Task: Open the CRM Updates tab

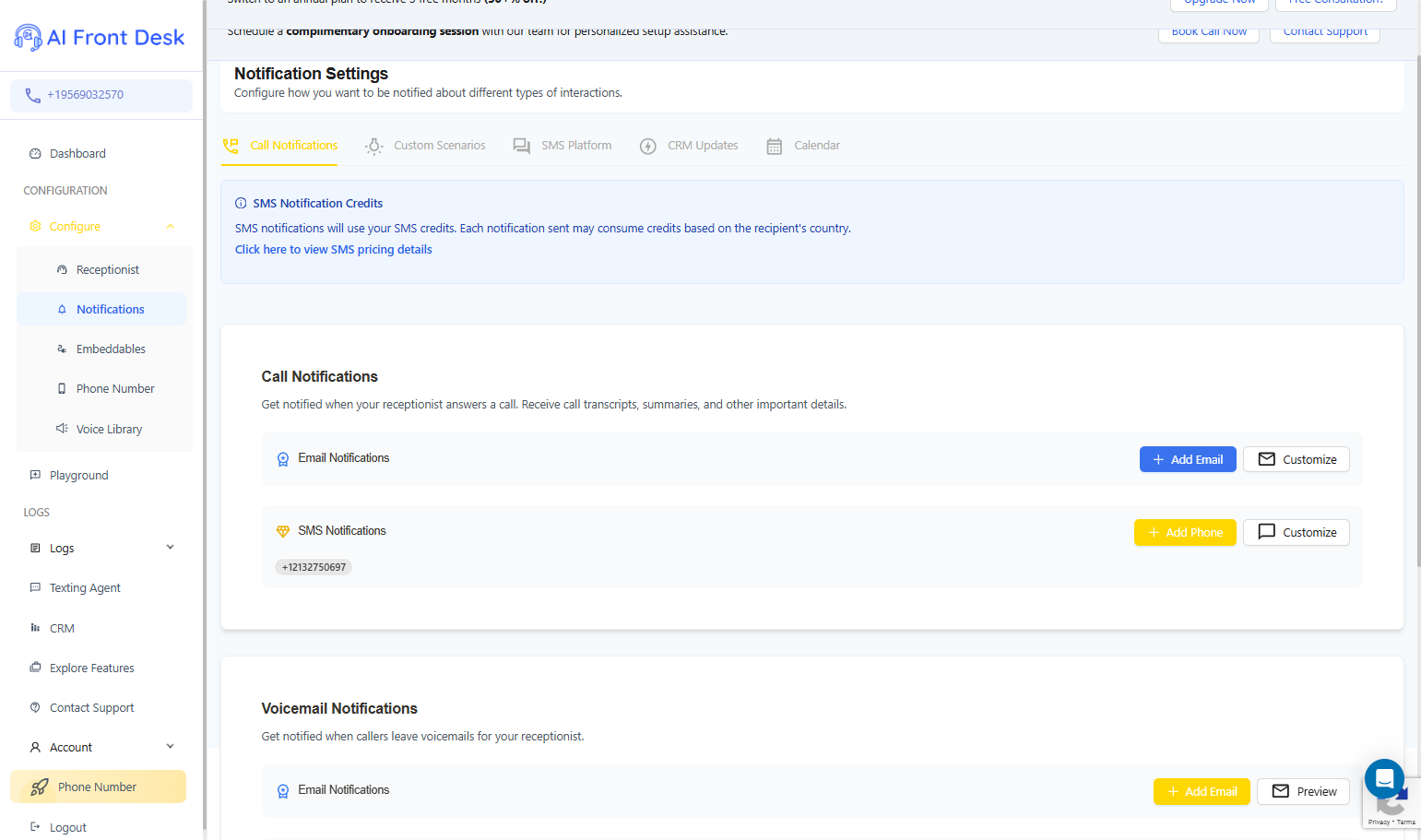Action: [689, 146]
